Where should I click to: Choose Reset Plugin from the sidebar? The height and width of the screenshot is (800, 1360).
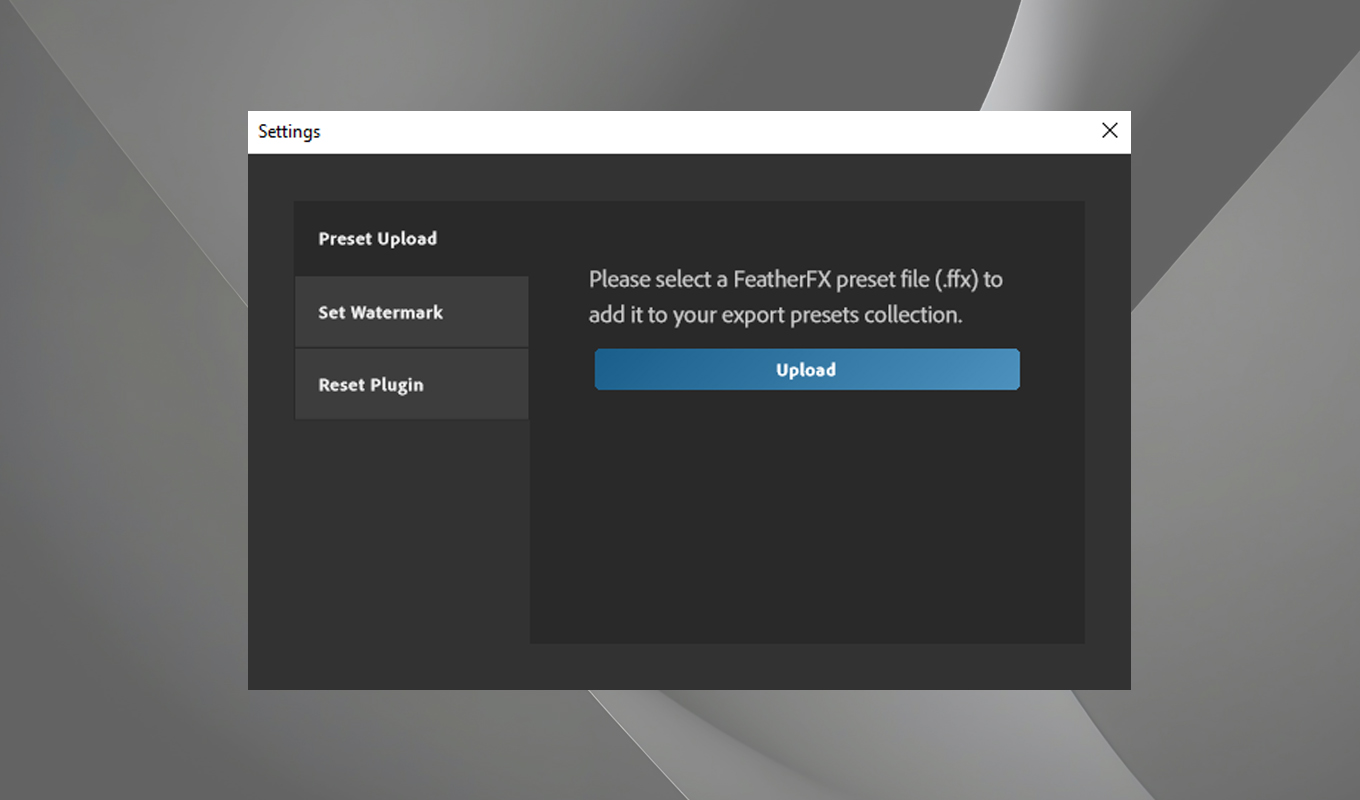[x=371, y=383]
